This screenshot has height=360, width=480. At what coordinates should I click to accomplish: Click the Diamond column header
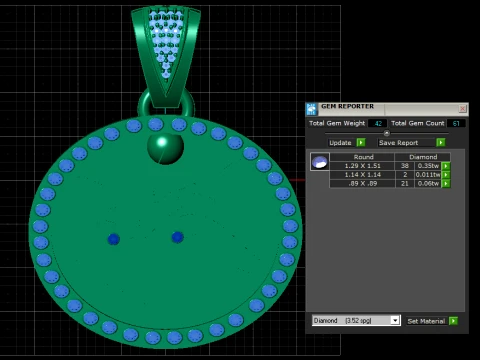pyautogui.click(x=423, y=157)
